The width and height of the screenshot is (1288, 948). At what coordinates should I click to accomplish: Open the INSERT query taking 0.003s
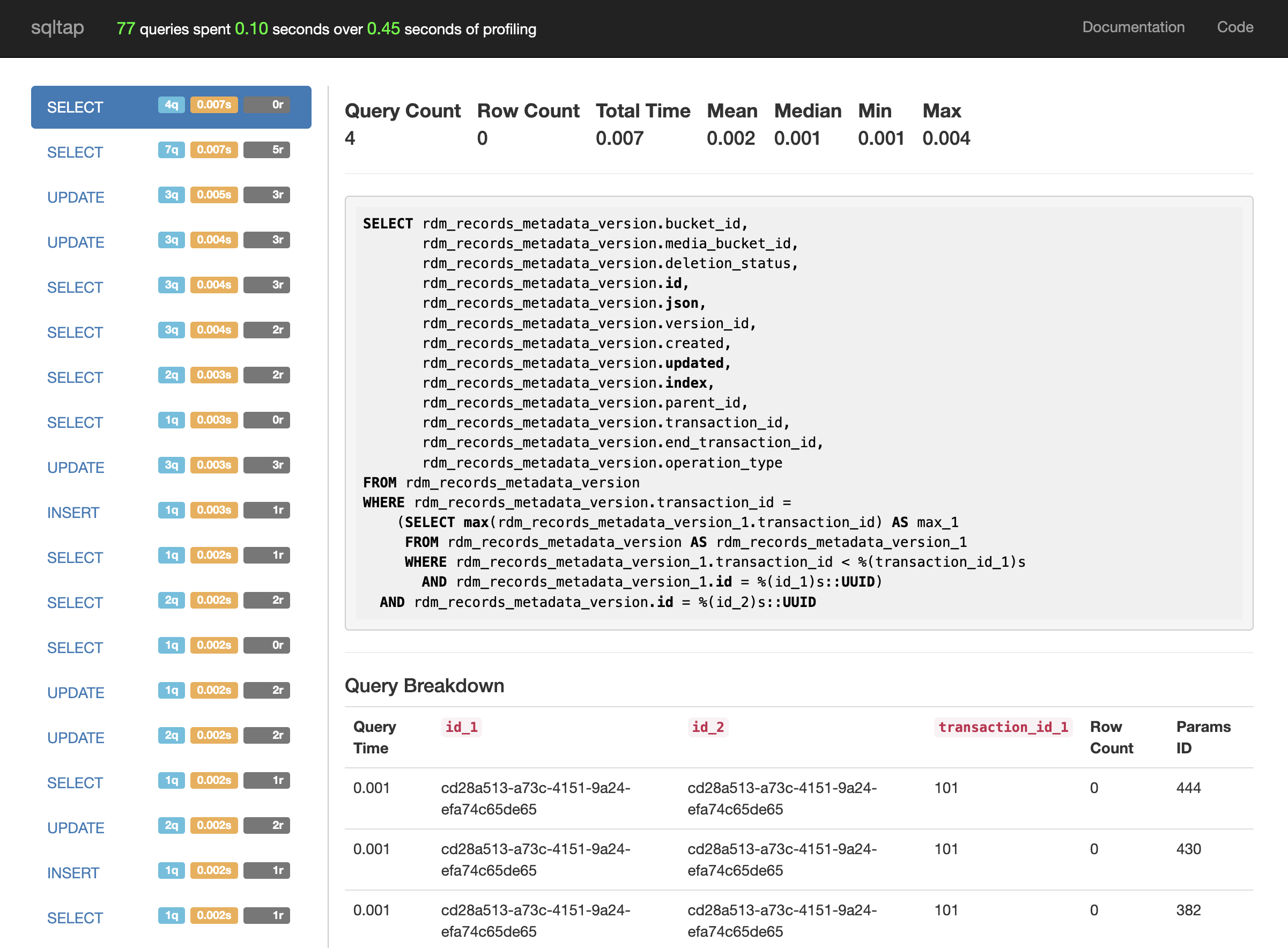tap(171, 513)
